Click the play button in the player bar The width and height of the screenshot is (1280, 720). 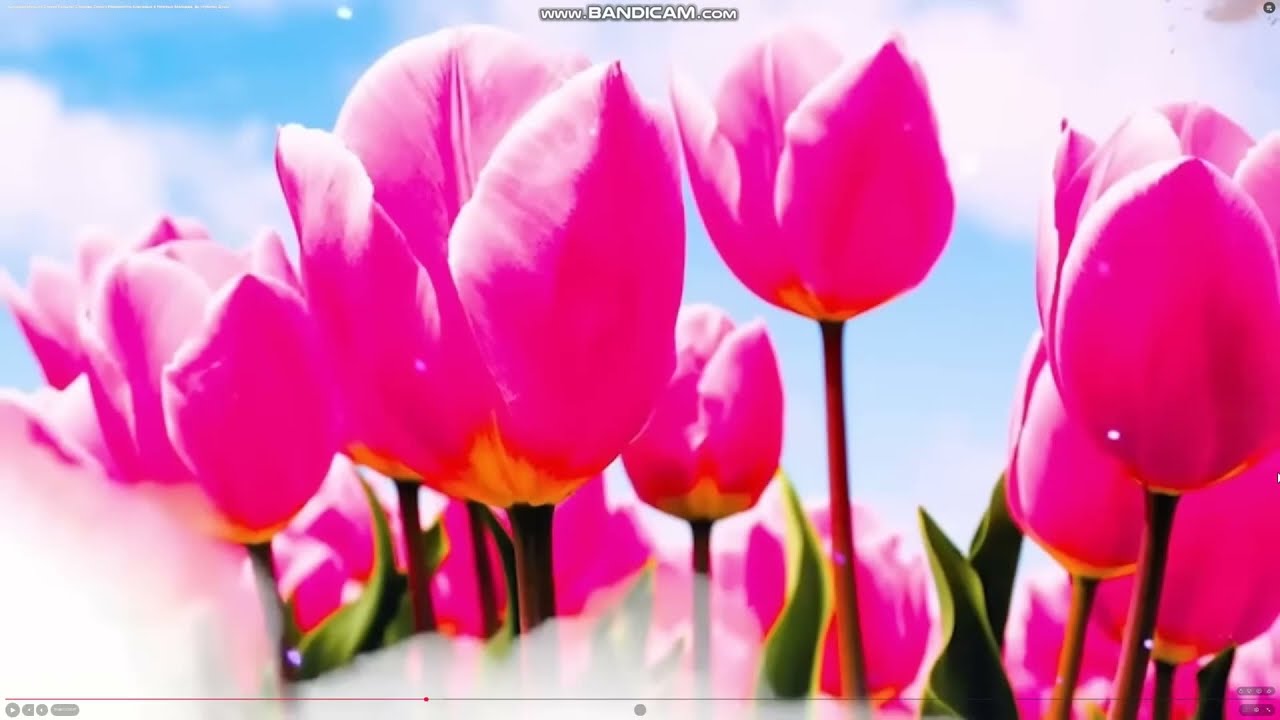(x=13, y=710)
